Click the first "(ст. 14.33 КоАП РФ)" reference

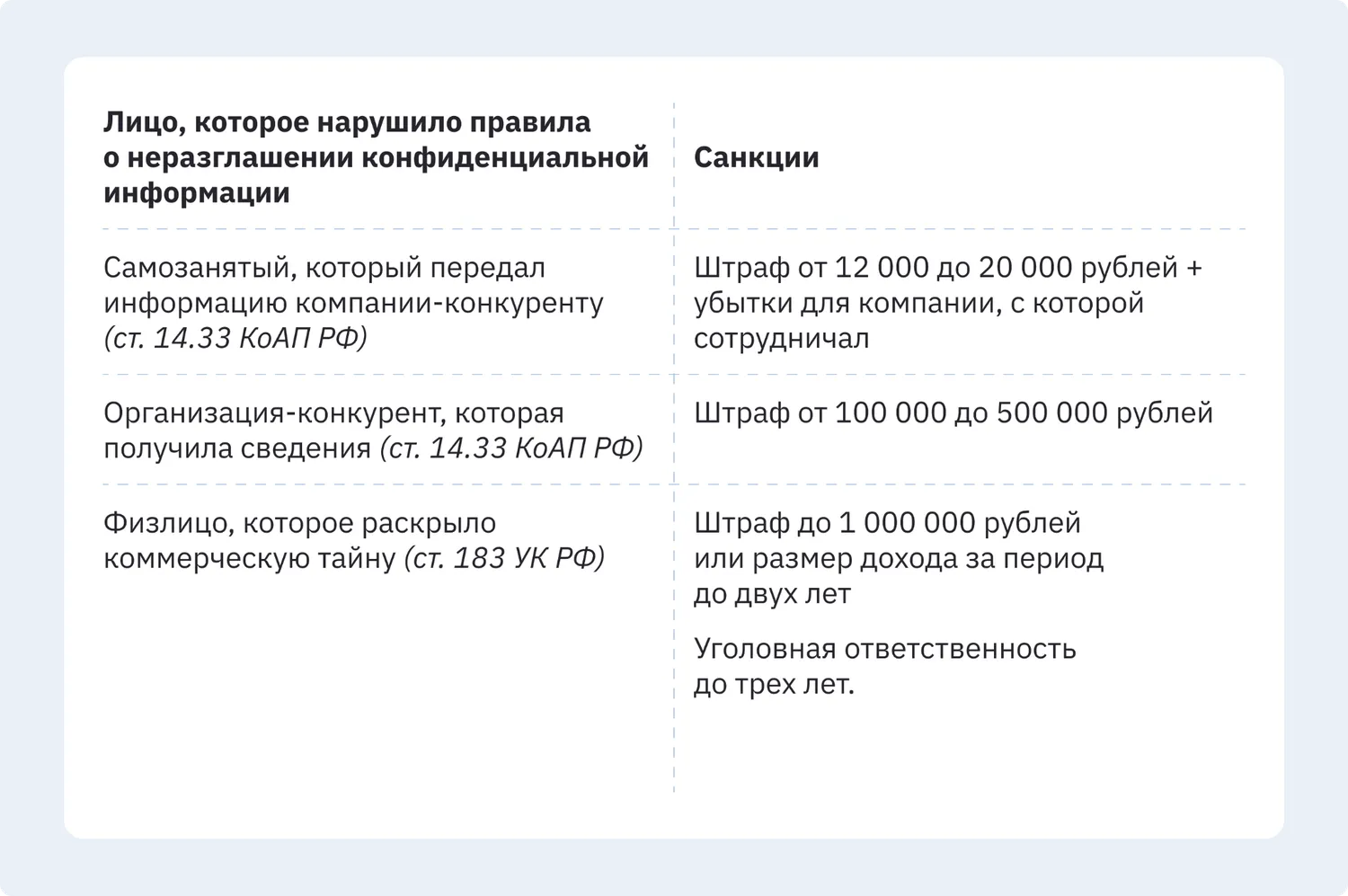coord(235,338)
